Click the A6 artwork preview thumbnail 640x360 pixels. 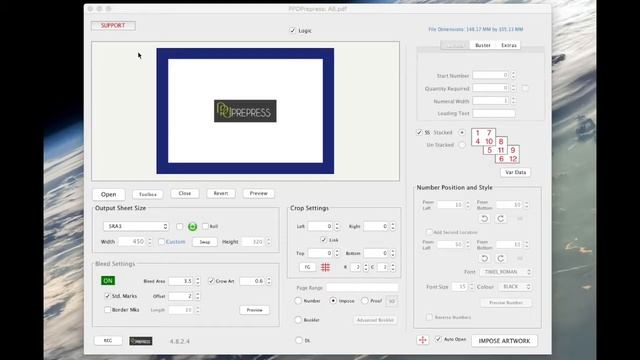point(245,111)
